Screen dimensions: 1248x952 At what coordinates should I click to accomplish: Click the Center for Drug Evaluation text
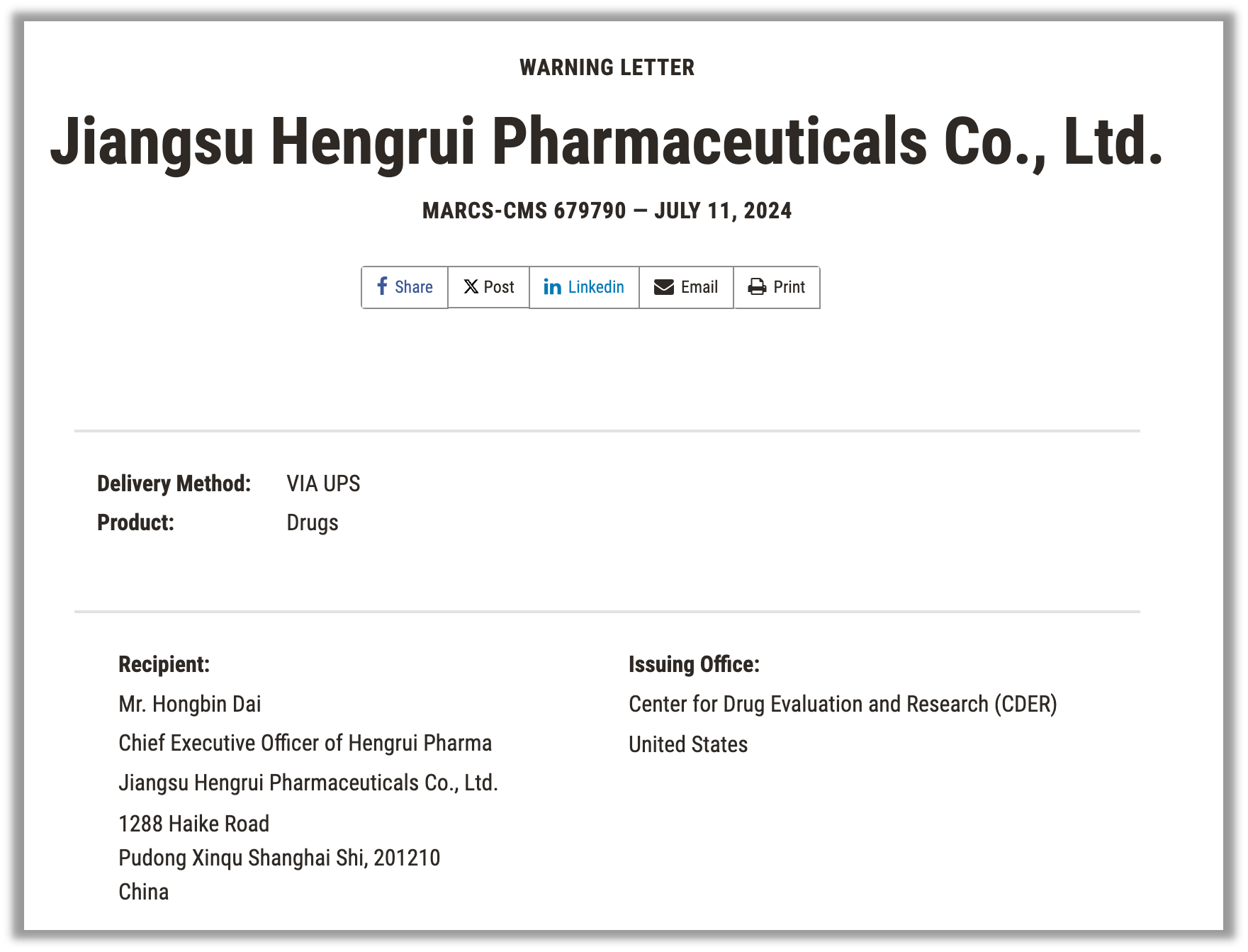click(843, 704)
